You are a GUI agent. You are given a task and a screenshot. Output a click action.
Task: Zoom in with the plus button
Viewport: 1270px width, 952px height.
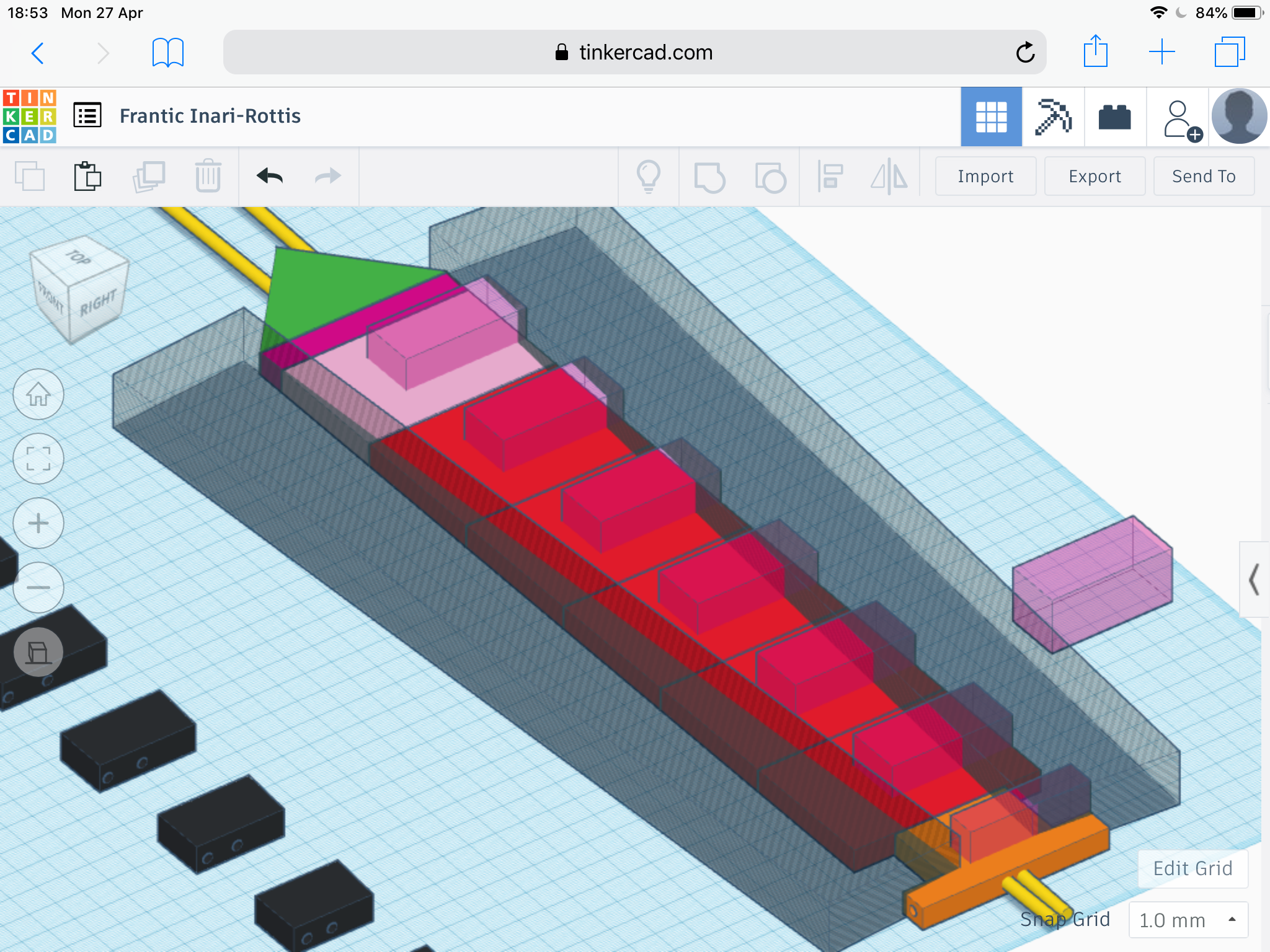(38, 523)
